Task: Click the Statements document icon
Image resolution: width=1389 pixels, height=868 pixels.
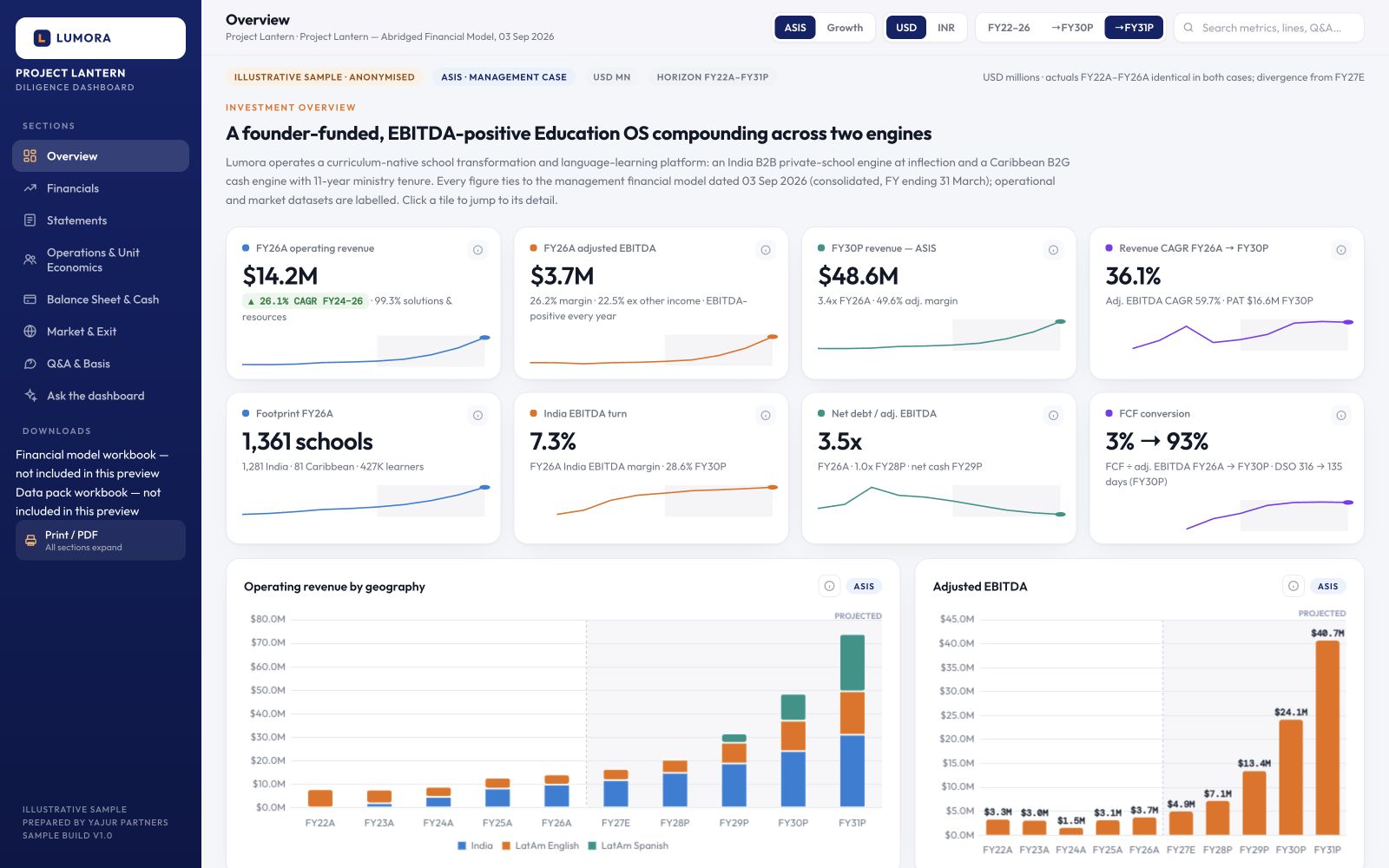Action: coord(30,220)
